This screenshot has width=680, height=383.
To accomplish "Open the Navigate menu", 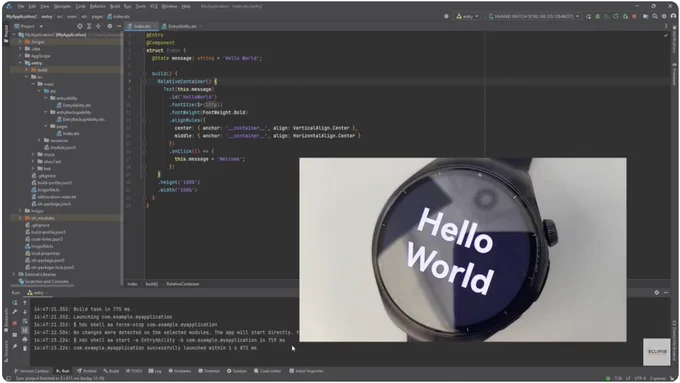I will pos(62,7).
